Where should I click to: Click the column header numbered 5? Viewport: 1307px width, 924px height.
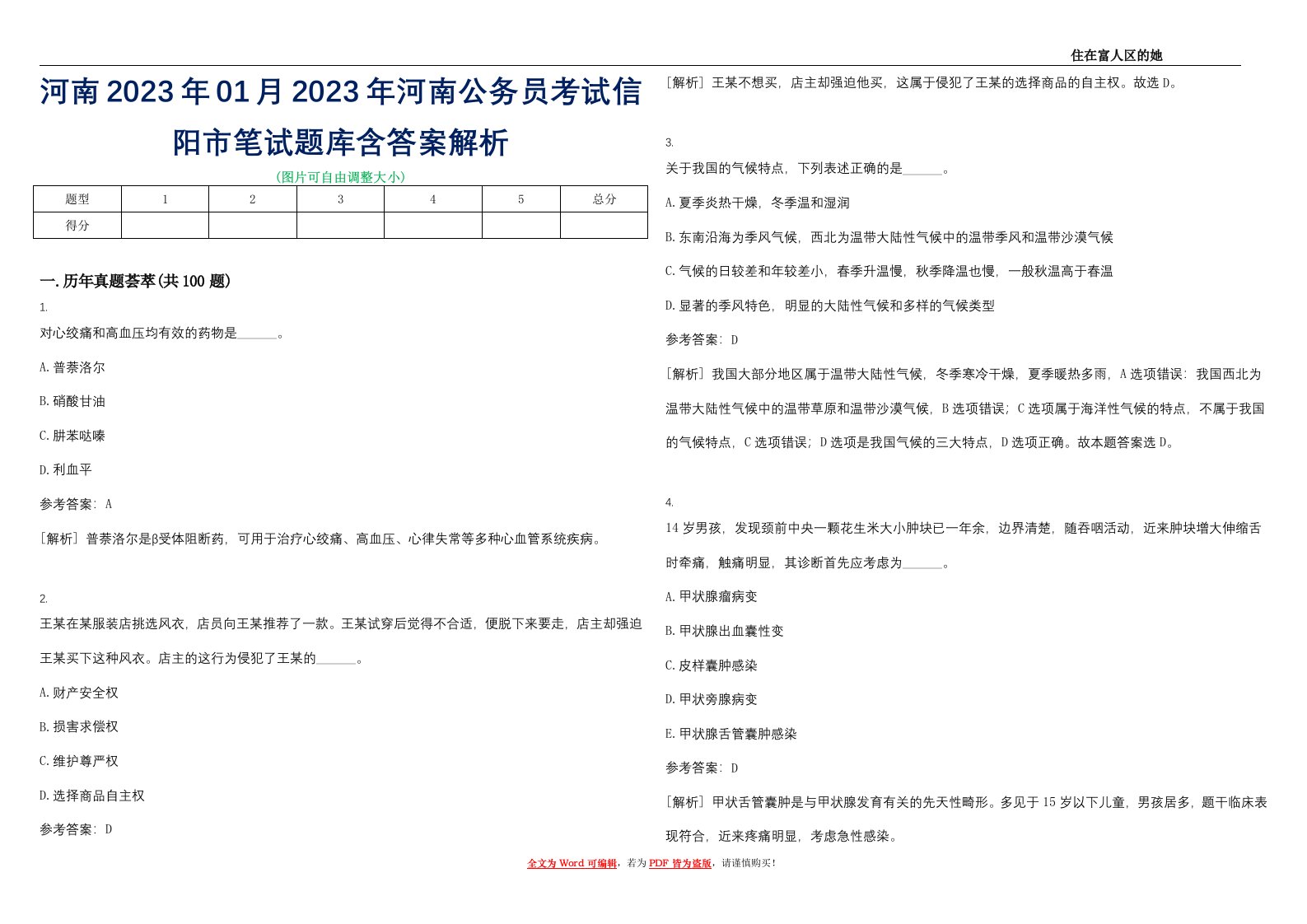[521, 199]
